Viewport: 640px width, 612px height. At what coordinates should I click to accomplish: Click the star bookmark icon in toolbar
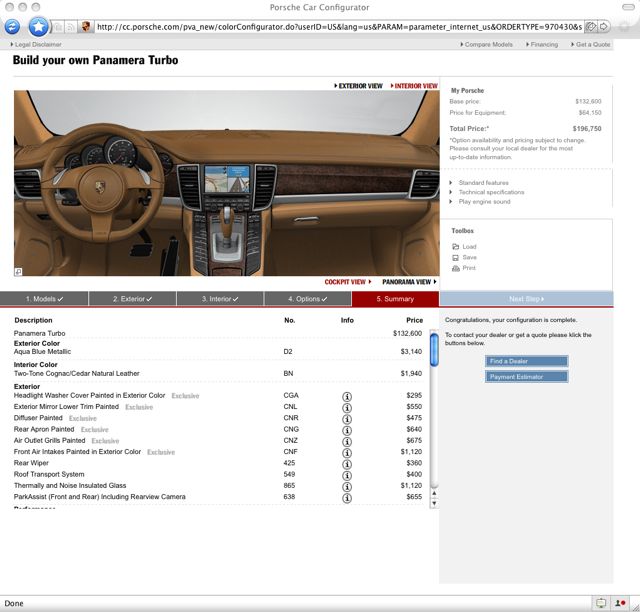(x=38, y=27)
